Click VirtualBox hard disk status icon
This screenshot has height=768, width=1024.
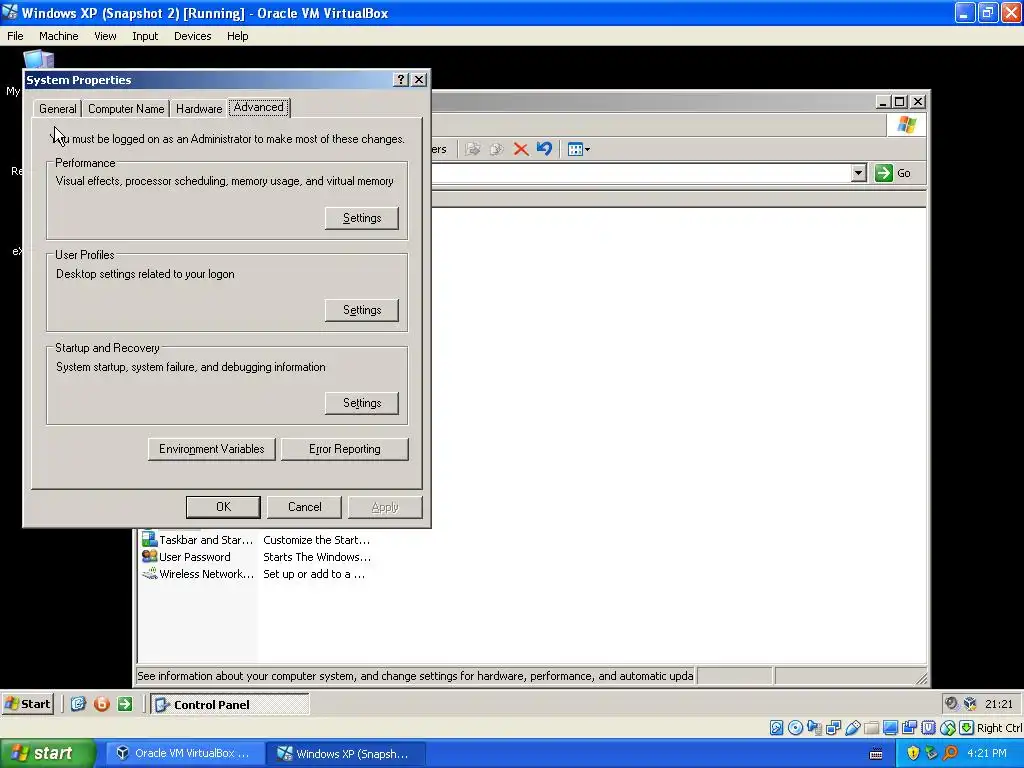776,728
